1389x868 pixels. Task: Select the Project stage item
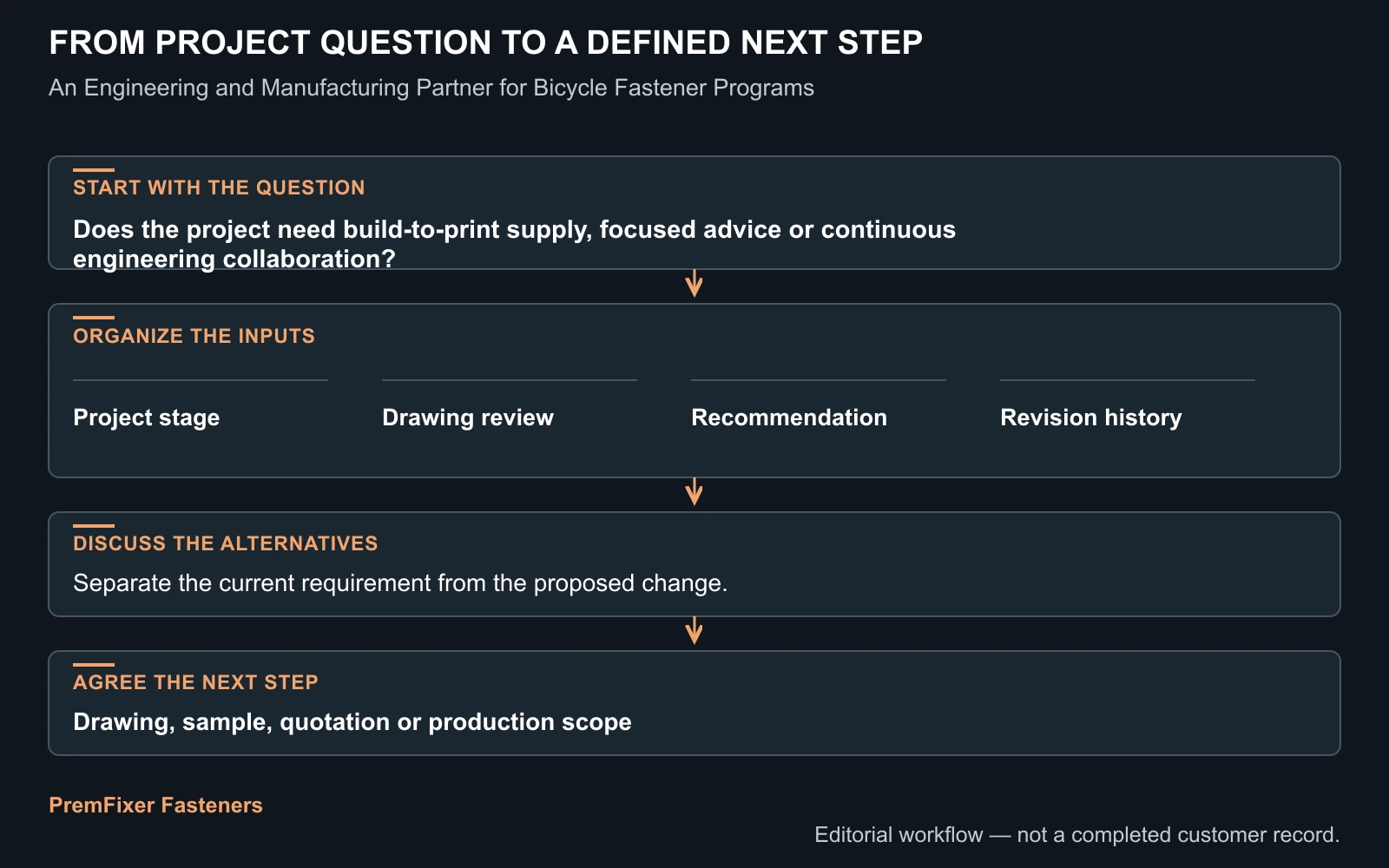pyautogui.click(x=201, y=405)
